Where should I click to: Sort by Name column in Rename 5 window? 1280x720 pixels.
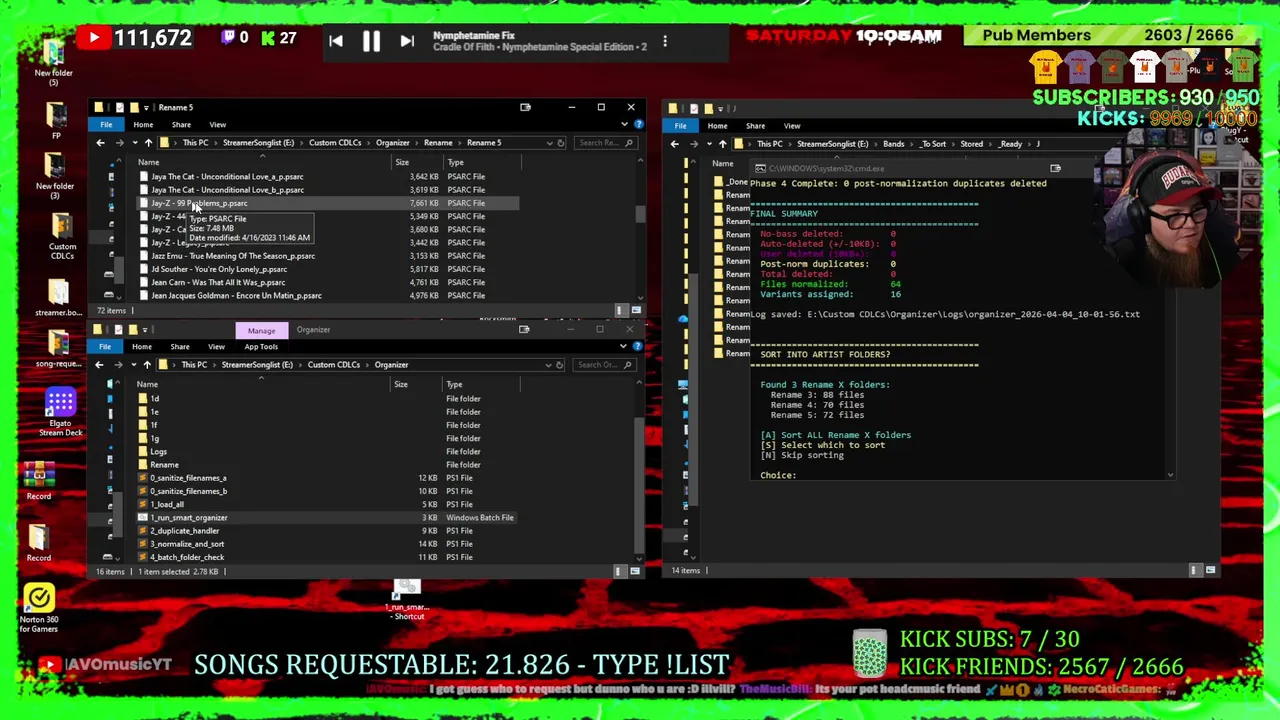[148, 162]
